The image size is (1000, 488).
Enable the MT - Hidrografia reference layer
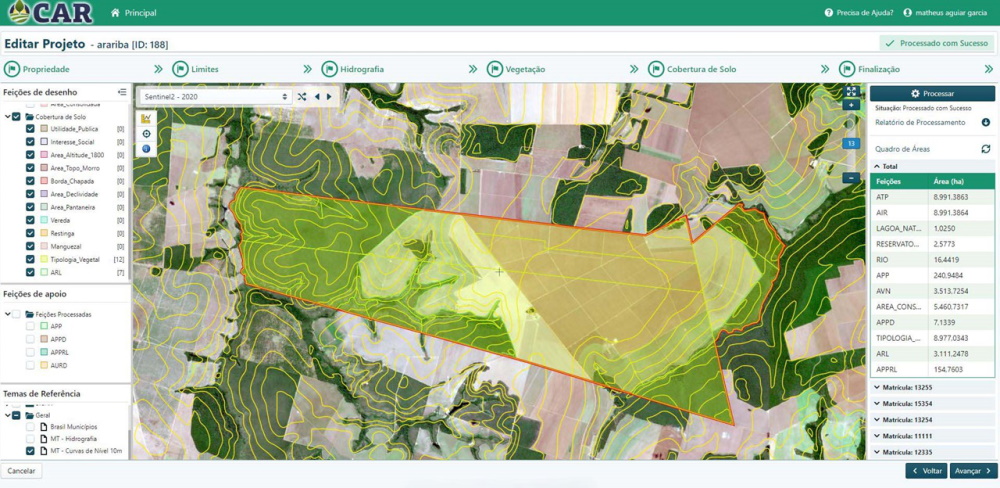[30, 439]
